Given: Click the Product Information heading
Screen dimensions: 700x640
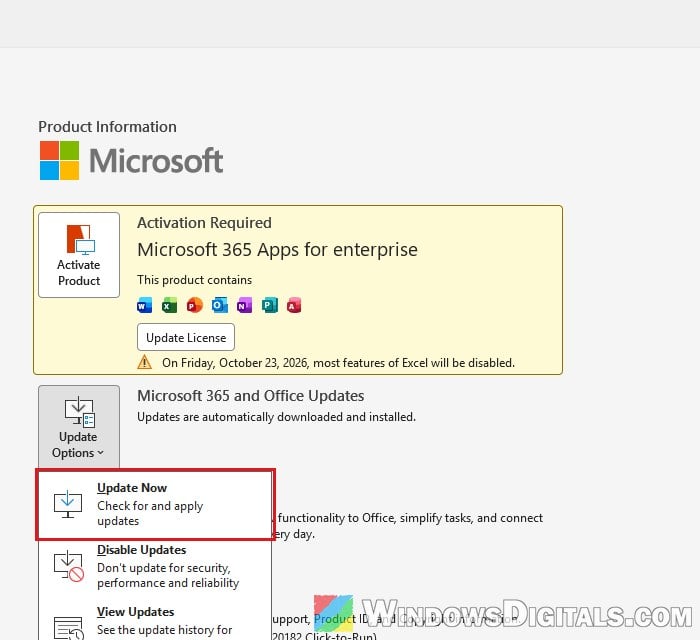Looking at the screenshot, I should pos(107,127).
